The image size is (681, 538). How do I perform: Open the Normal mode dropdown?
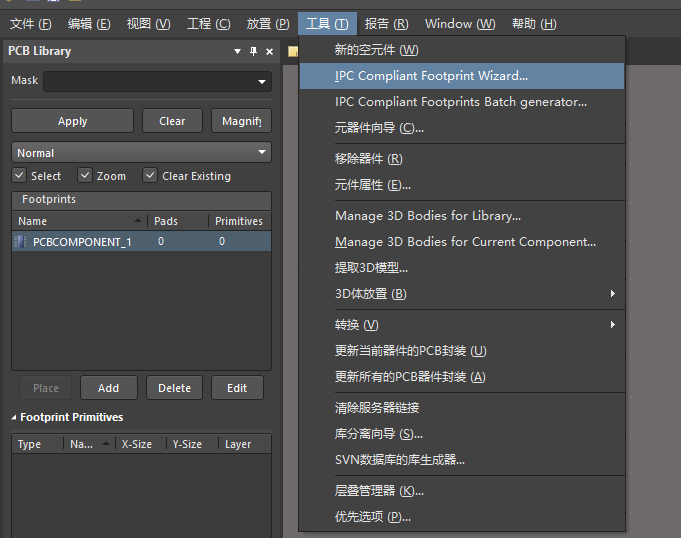[142, 152]
